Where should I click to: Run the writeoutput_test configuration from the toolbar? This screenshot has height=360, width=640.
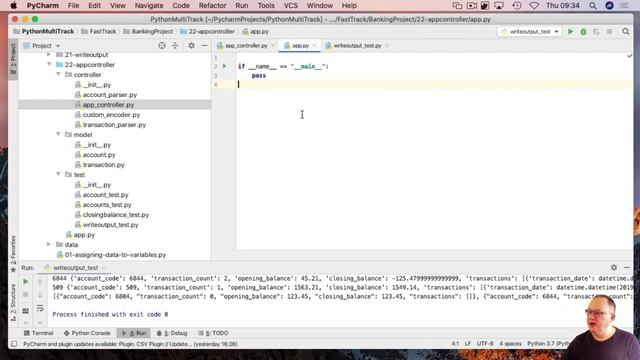(571, 31)
